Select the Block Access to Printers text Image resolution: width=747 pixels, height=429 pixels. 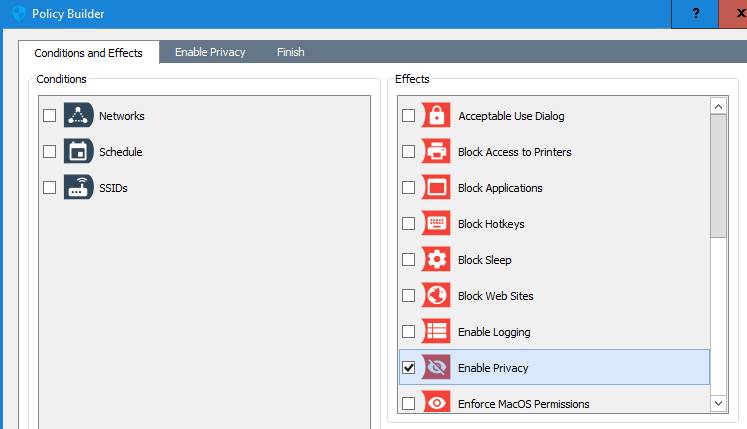tap(515, 152)
